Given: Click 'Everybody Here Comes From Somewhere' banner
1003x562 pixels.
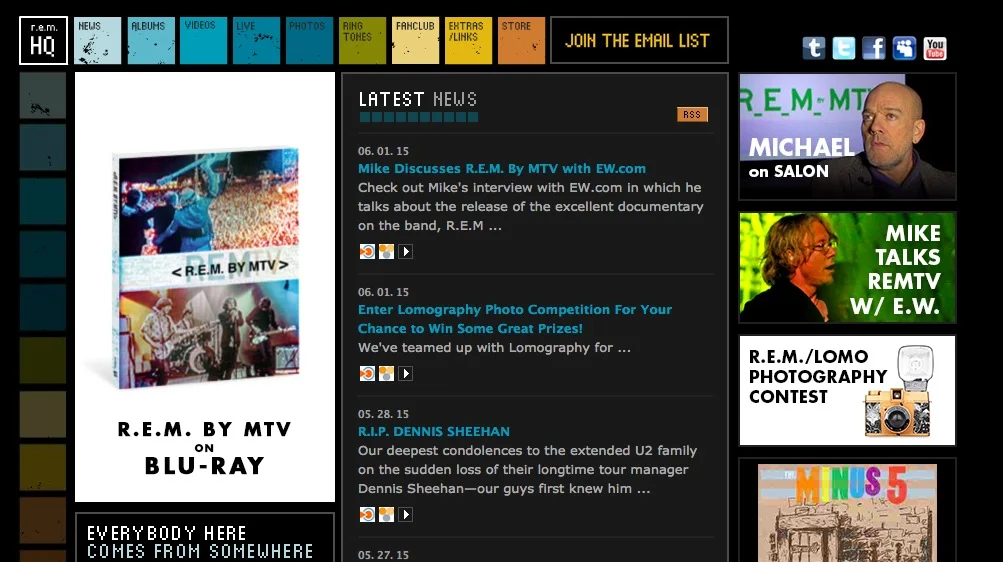Looking at the screenshot, I should click(205, 538).
